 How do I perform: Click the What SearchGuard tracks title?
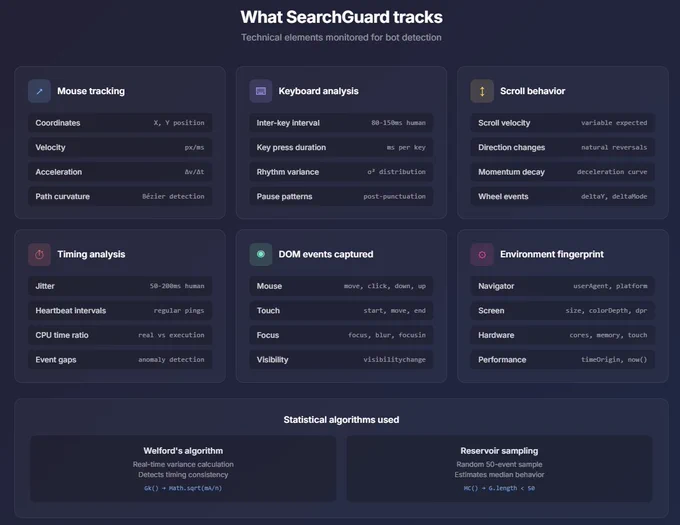(341, 17)
